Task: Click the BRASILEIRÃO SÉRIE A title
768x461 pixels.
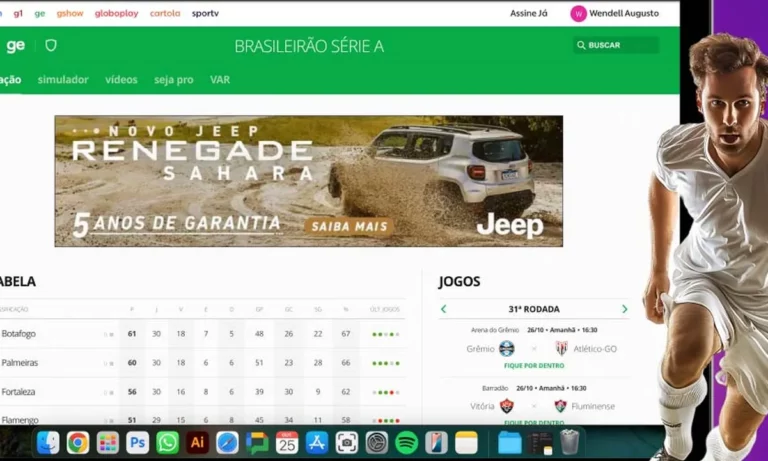Action: [309, 46]
